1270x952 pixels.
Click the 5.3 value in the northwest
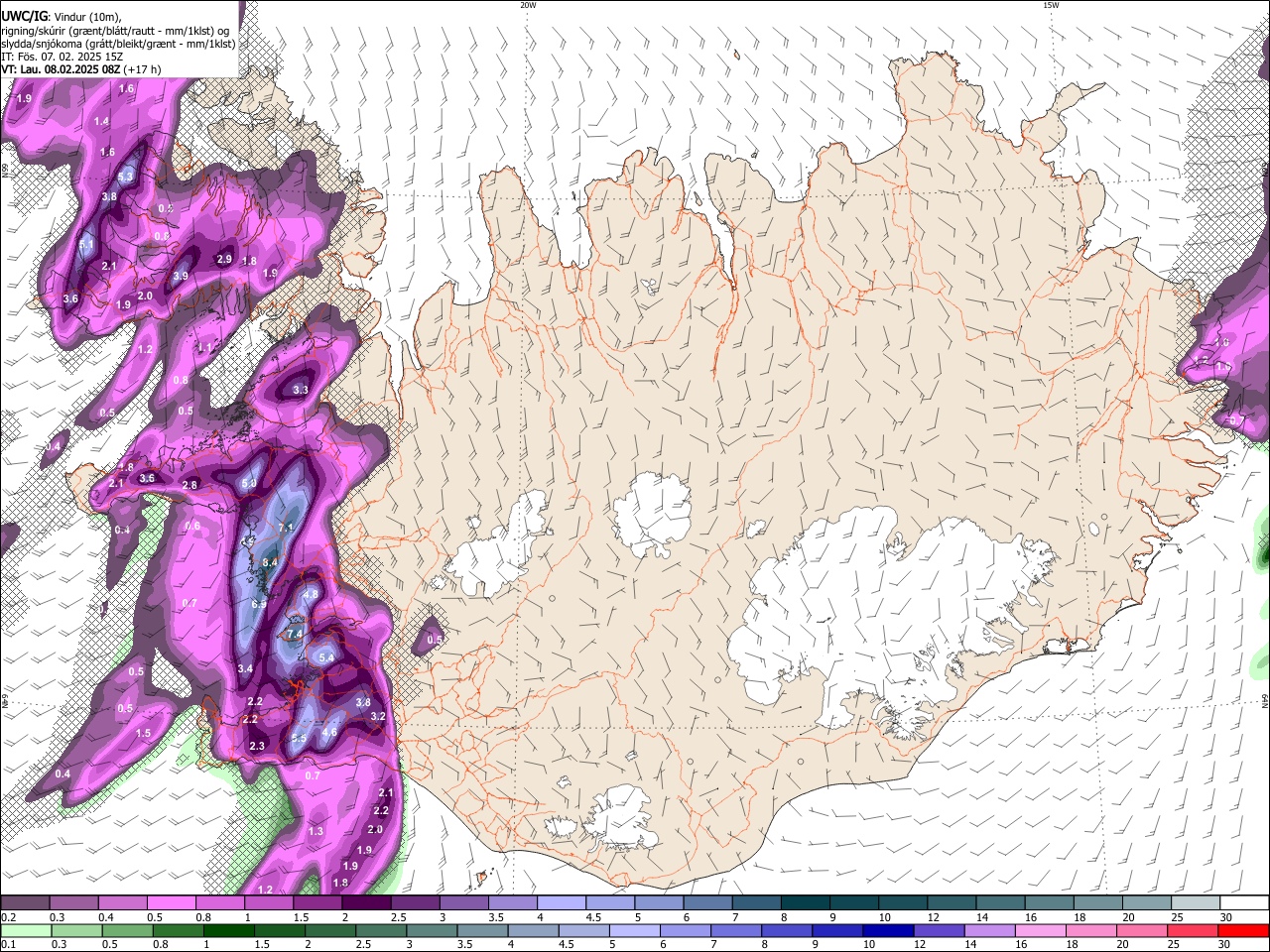click(126, 177)
